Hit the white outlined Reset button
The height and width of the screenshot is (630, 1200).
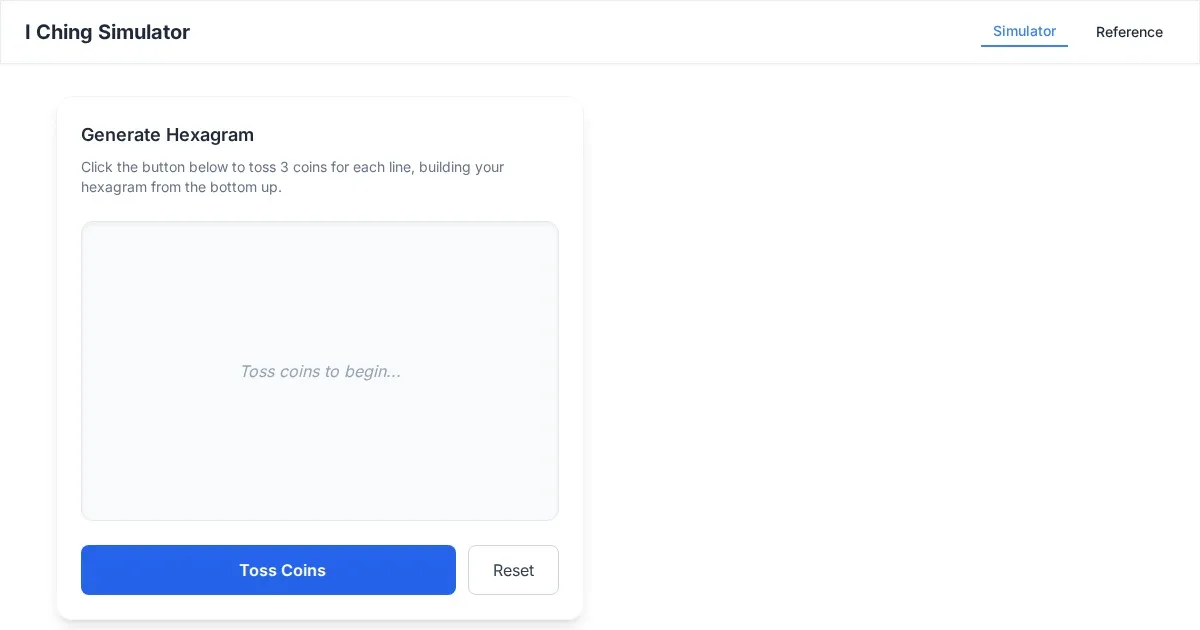513,570
